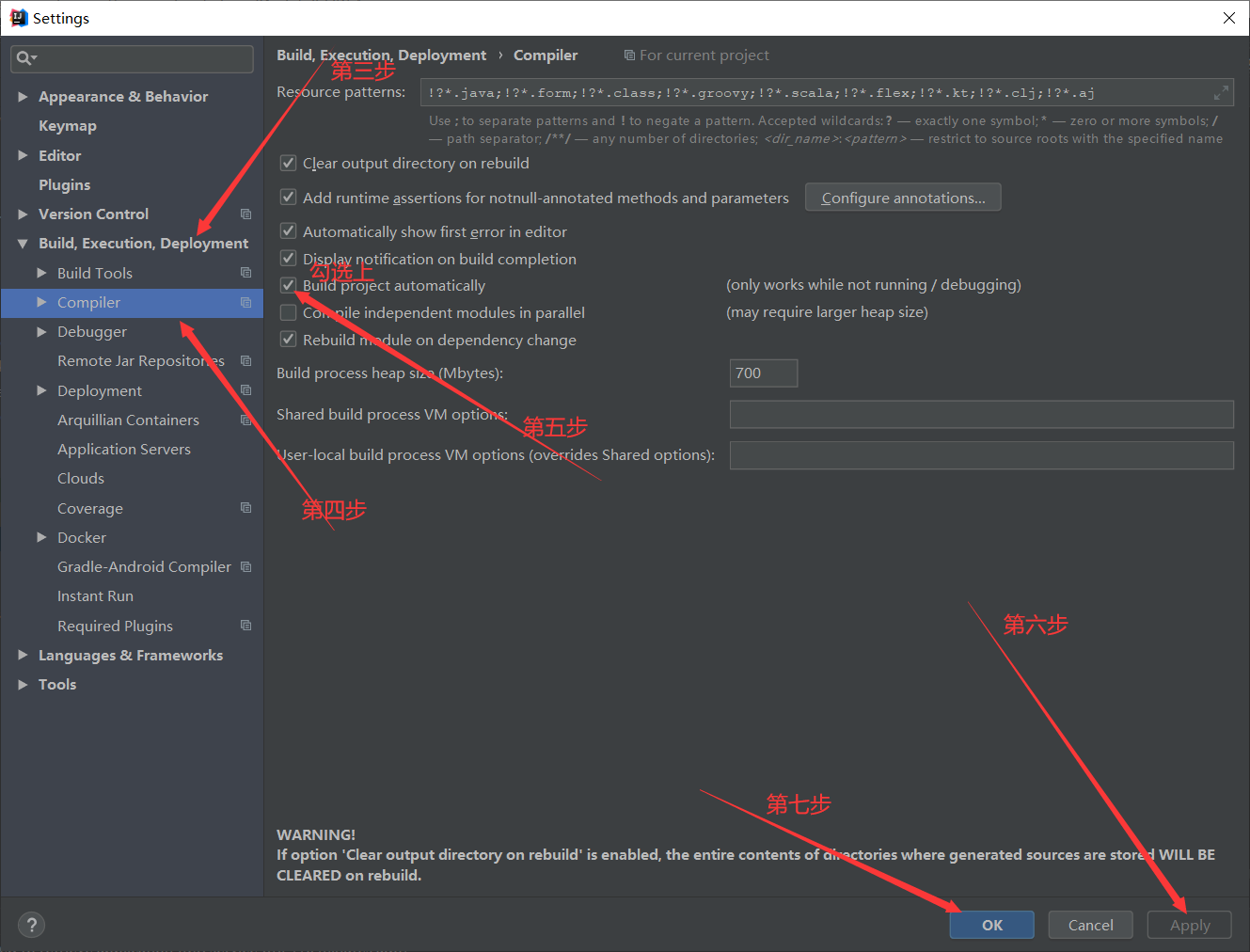This screenshot has width=1250, height=952.
Task: Enable Compile independent modules in parallel
Action: coord(289,312)
